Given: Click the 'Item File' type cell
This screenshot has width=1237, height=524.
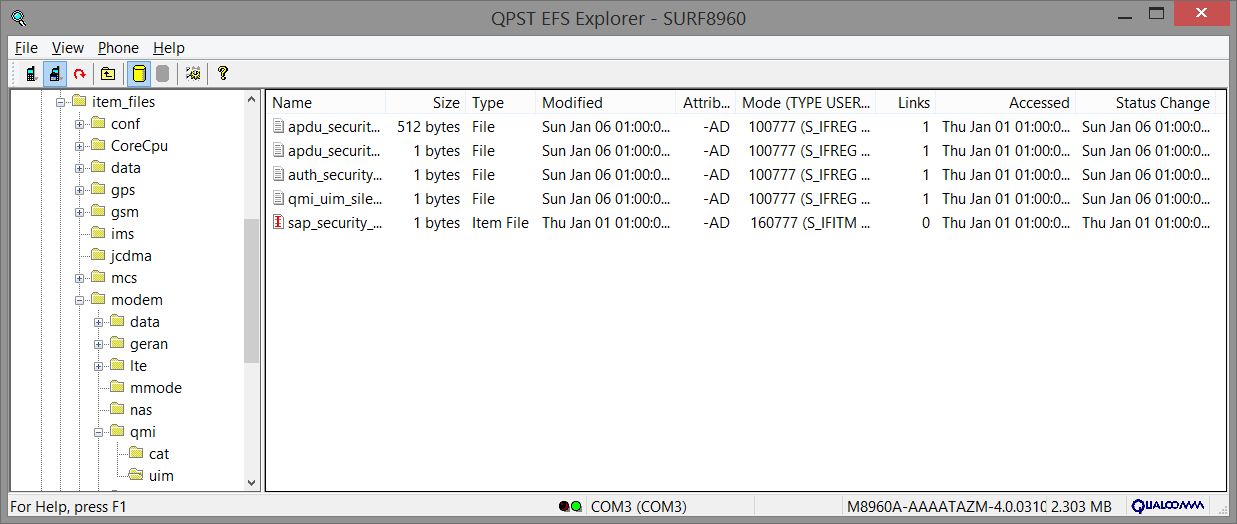Looking at the screenshot, I should (500, 222).
